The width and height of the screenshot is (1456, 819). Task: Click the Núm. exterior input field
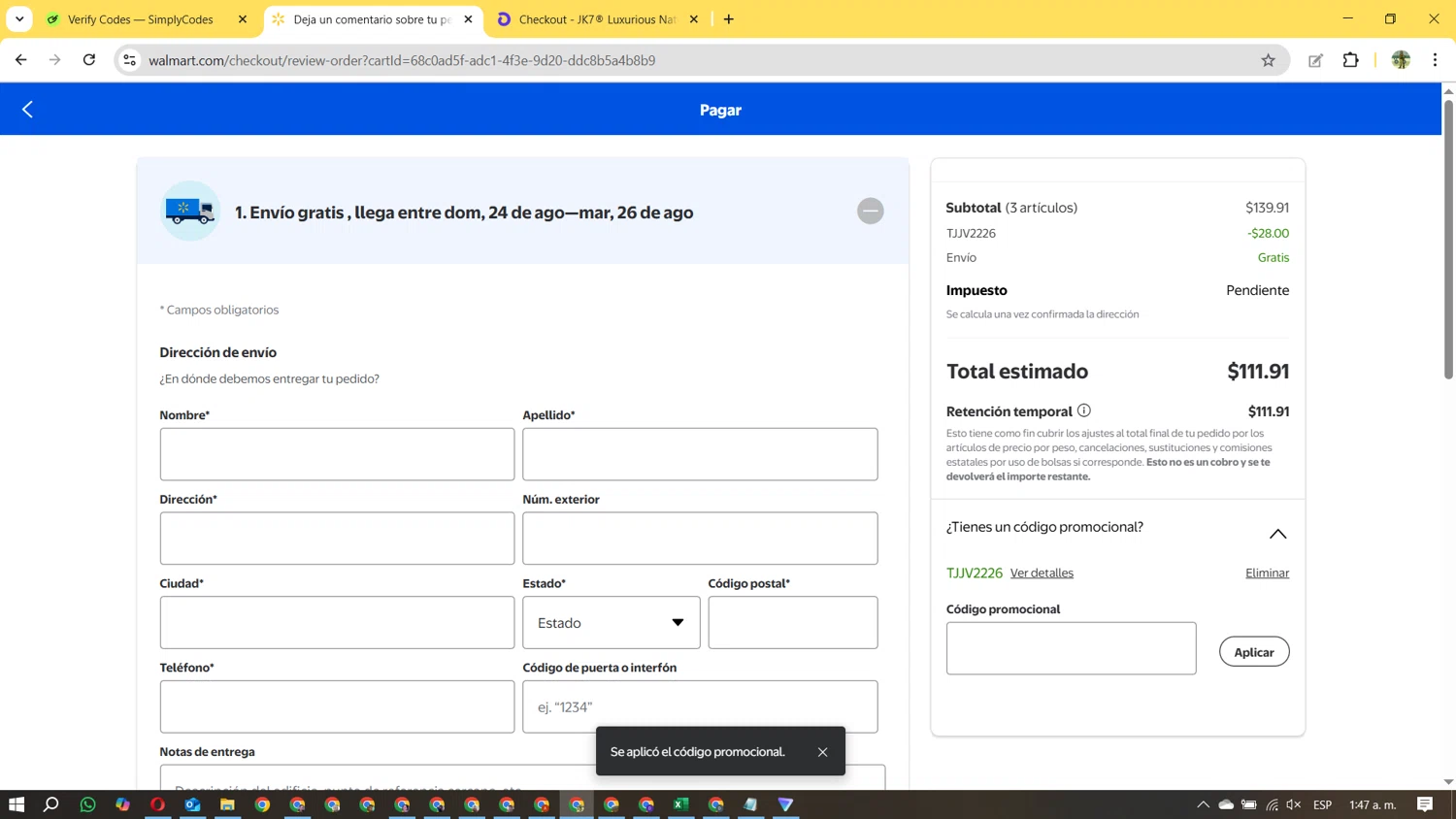coord(700,539)
